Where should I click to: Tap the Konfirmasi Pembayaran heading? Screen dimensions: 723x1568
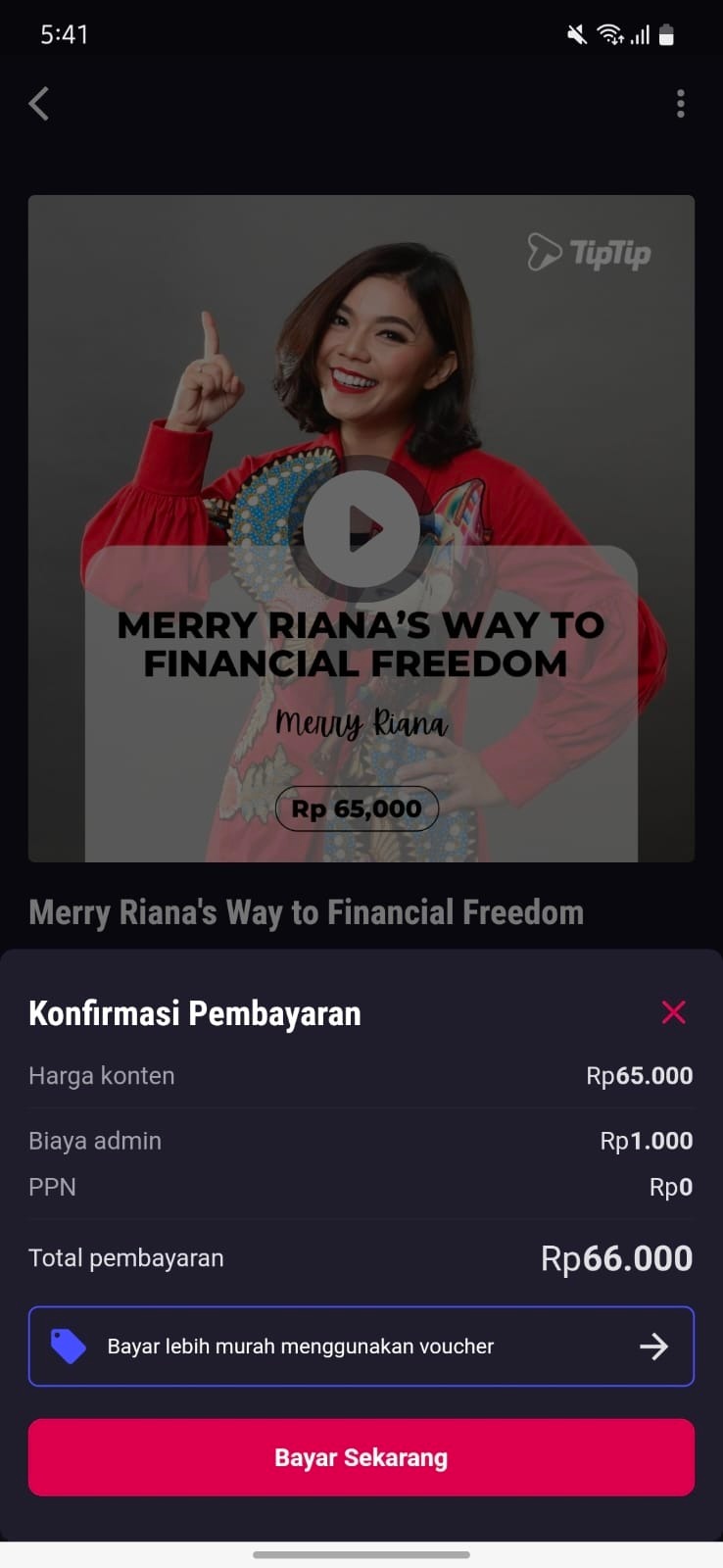click(x=195, y=1013)
